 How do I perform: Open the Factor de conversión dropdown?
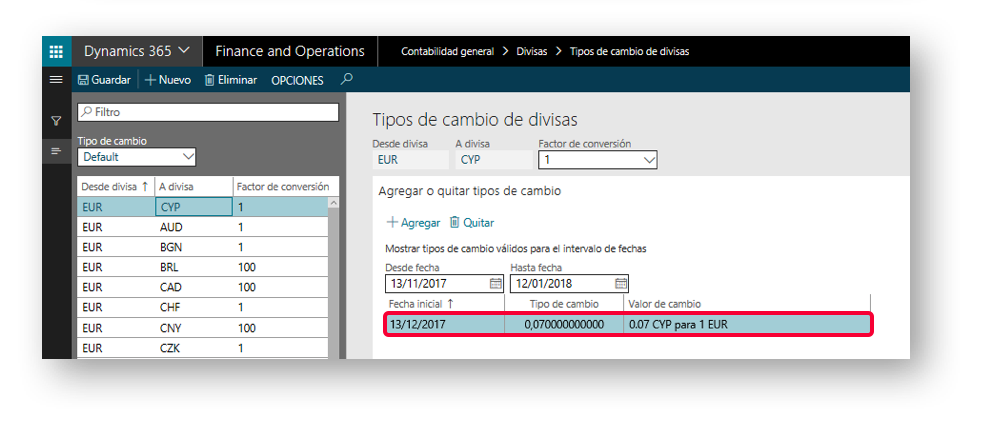click(598, 160)
